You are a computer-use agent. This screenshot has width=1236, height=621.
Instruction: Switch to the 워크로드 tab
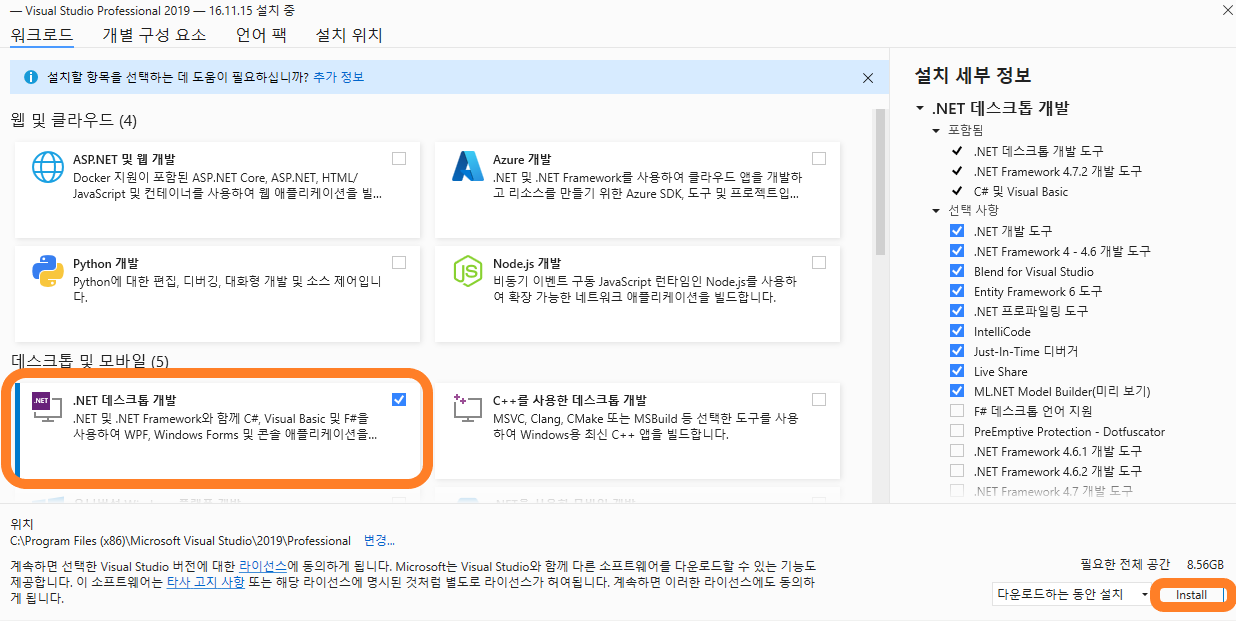tap(42, 35)
